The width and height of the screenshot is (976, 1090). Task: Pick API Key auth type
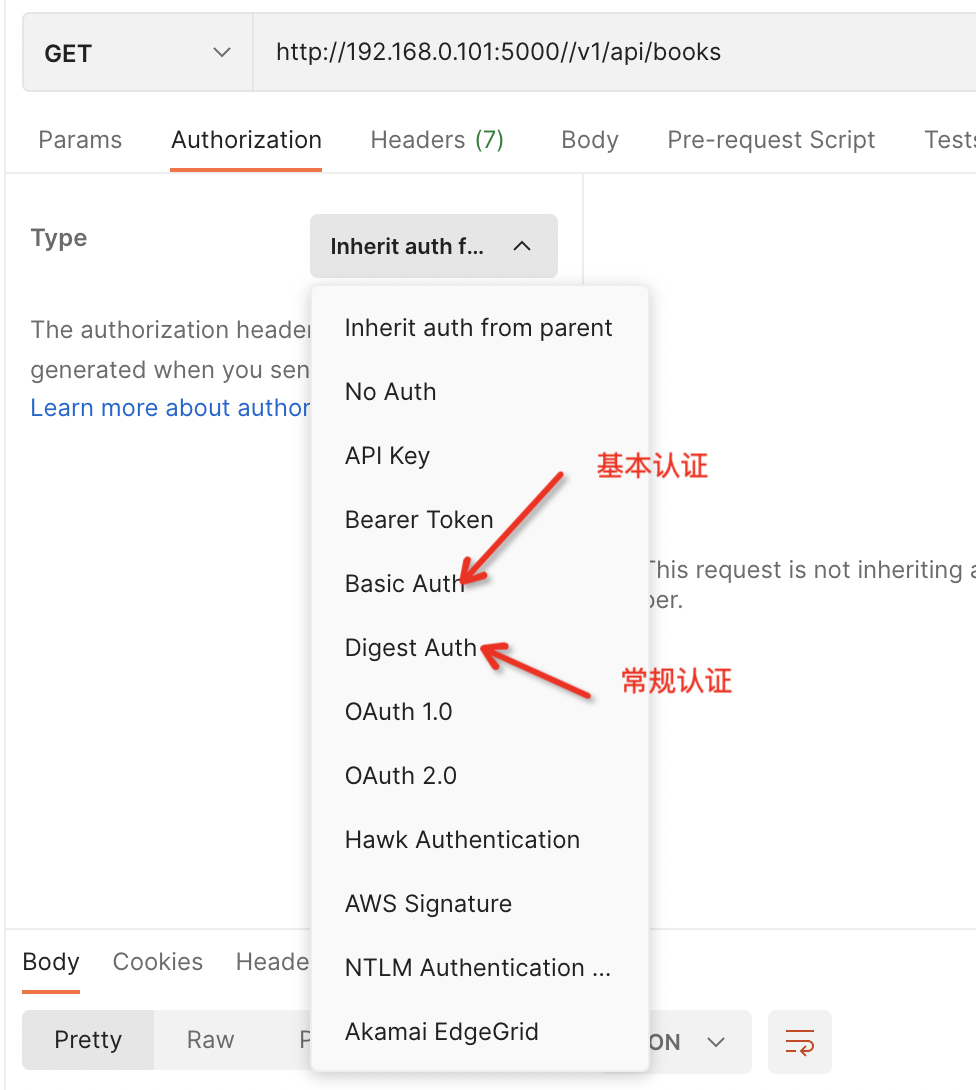[479, 455]
